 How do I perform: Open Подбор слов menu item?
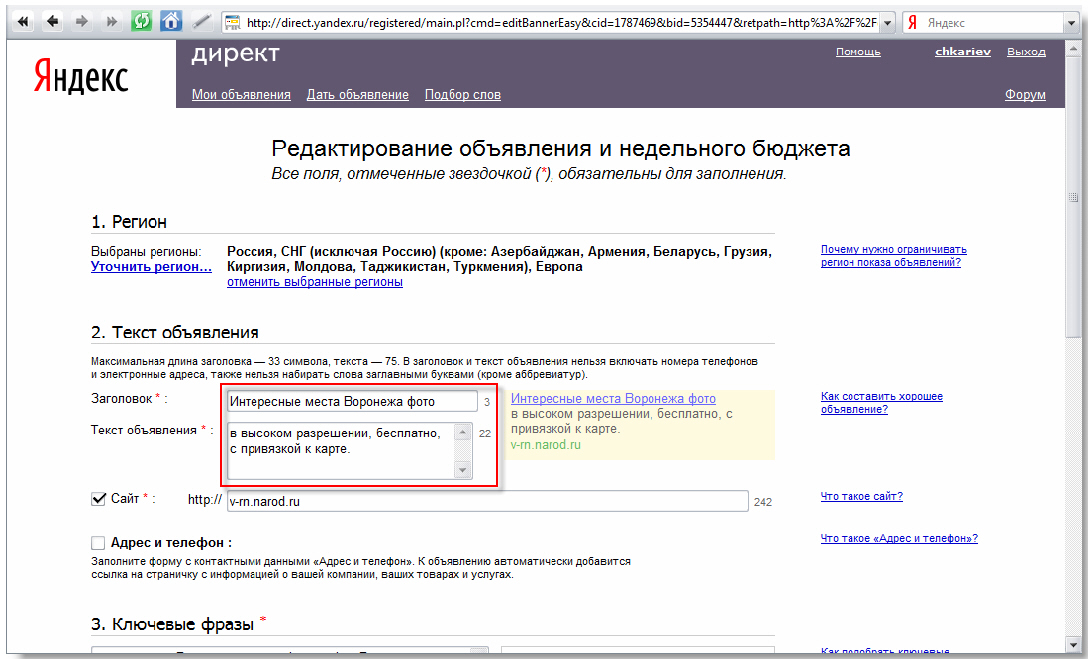pyautogui.click(x=462, y=95)
